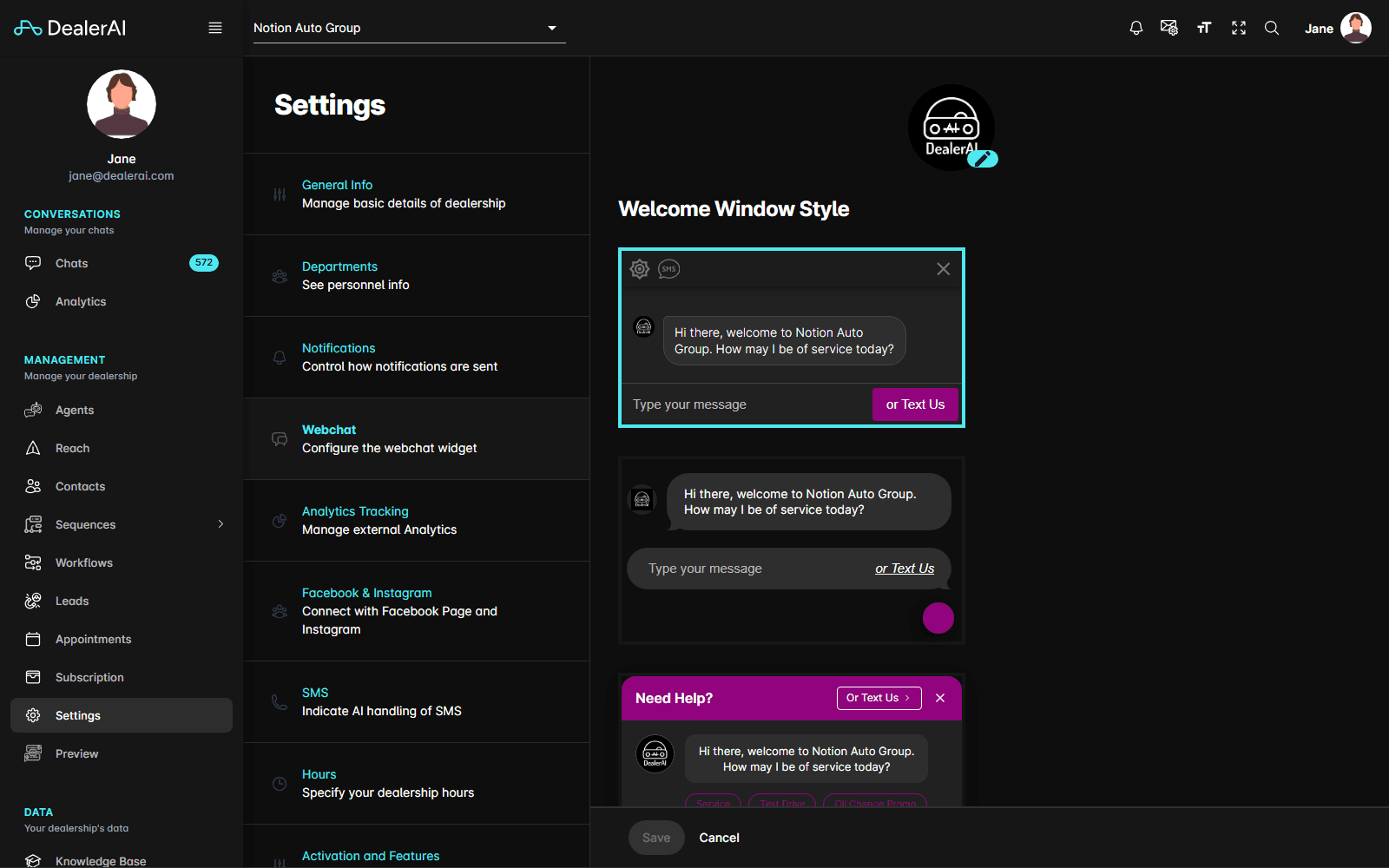Open the Notion Auto Group dropdown
This screenshot has height=868, width=1389.
[409, 28]
